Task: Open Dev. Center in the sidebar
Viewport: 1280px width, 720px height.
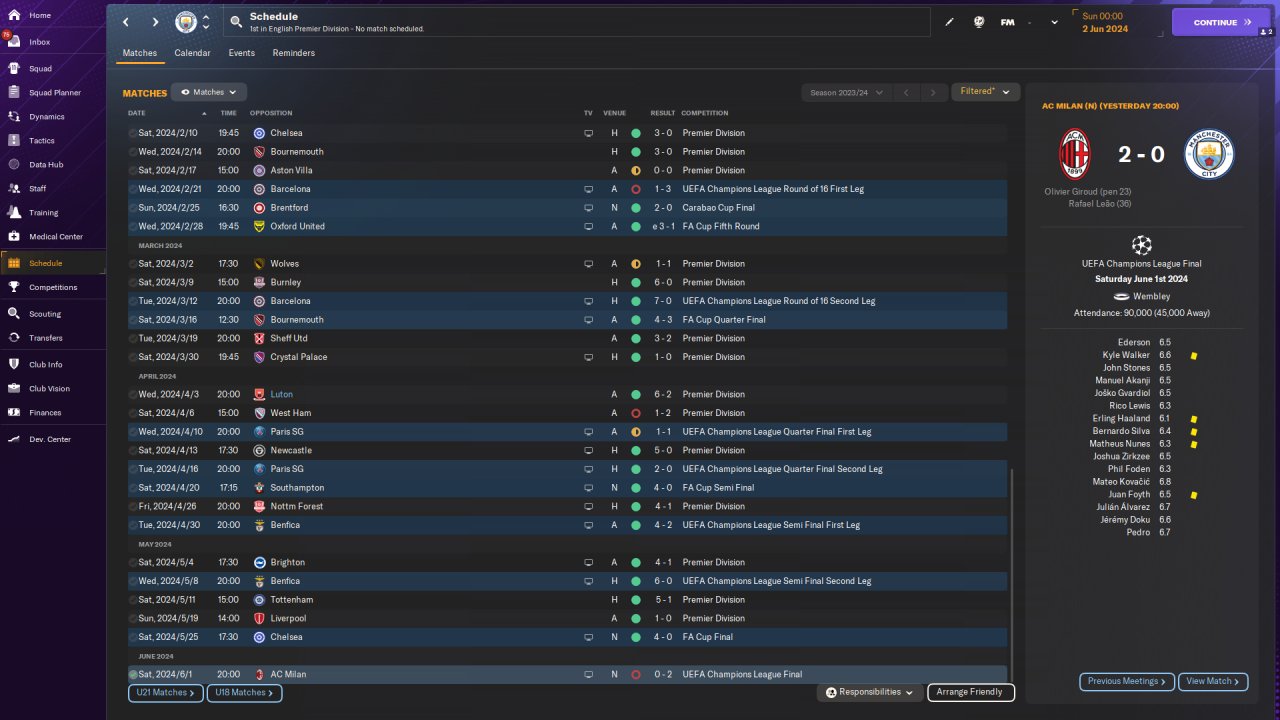Action: tap(52, 439)
